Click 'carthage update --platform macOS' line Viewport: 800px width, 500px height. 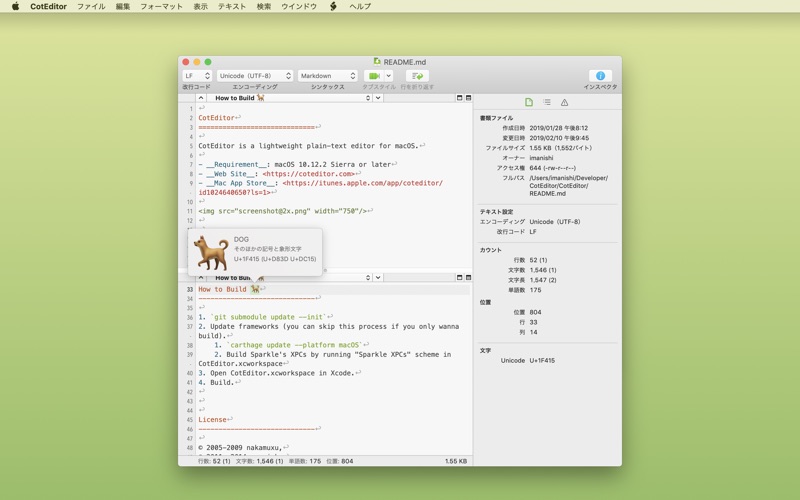(x=294, y=345)
